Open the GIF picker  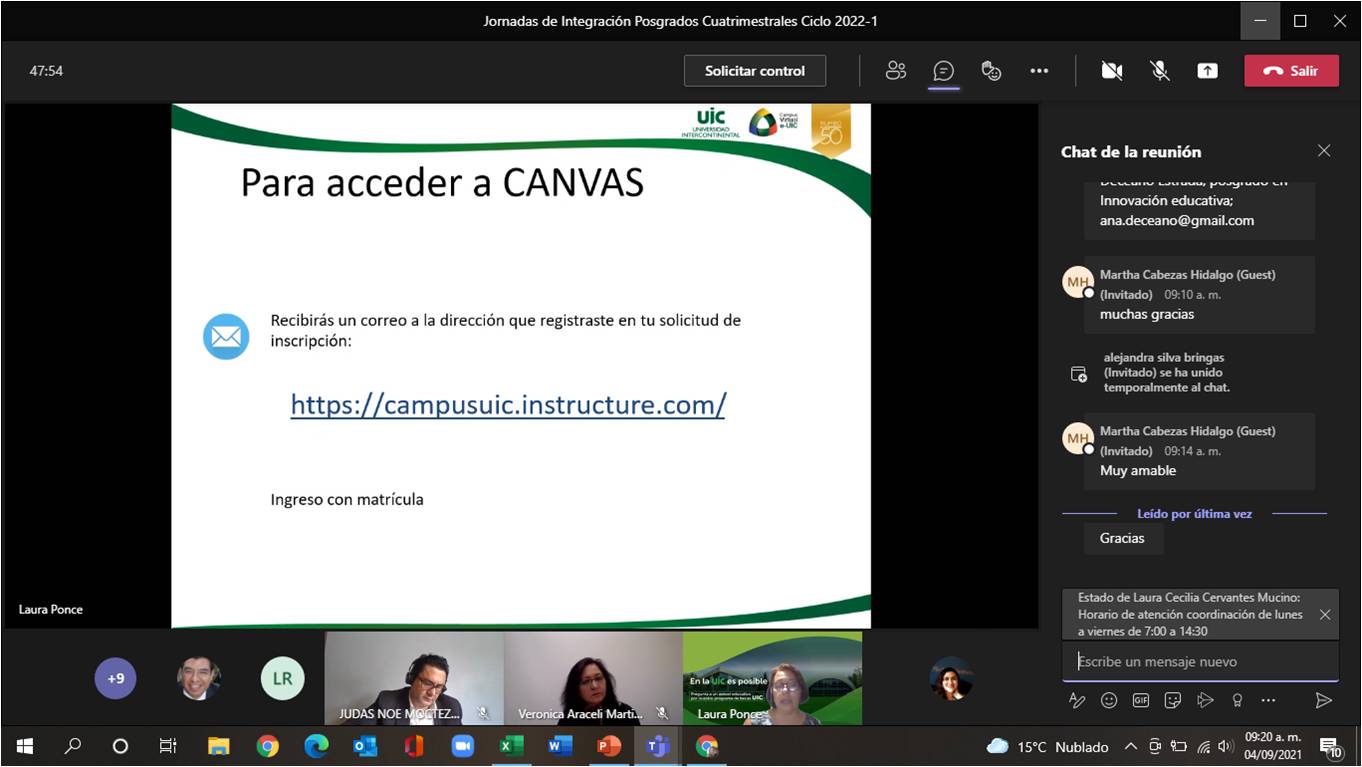click(1141, 701)
